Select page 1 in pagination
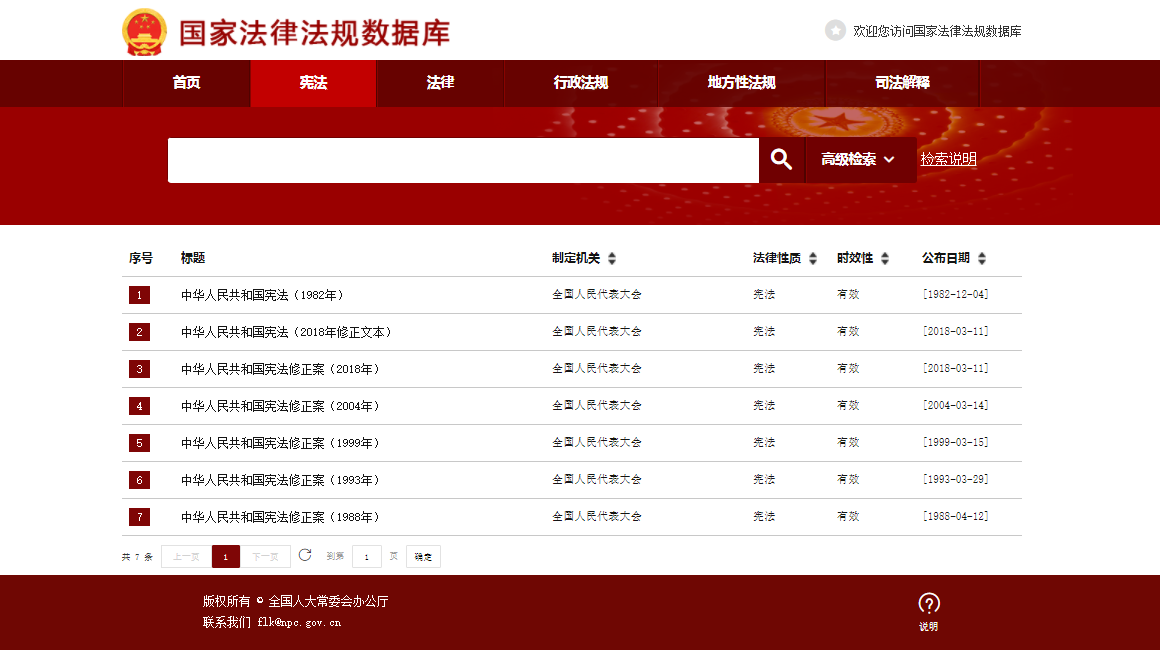Image resolution: width=1160 pixels, height=650 pixels. coord(226,557)
